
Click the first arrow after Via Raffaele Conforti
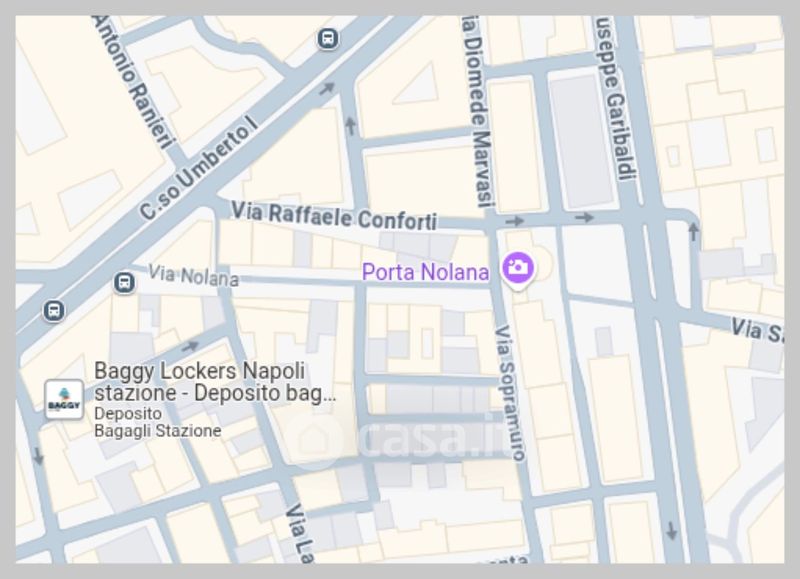[x=515, y=221]
